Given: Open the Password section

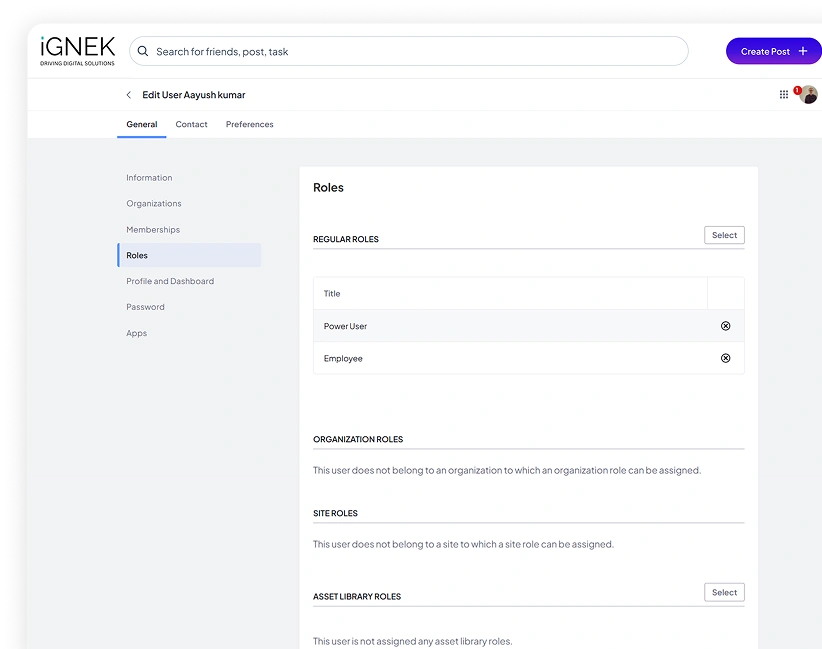Looking at the screenshot, I should 145,307.
